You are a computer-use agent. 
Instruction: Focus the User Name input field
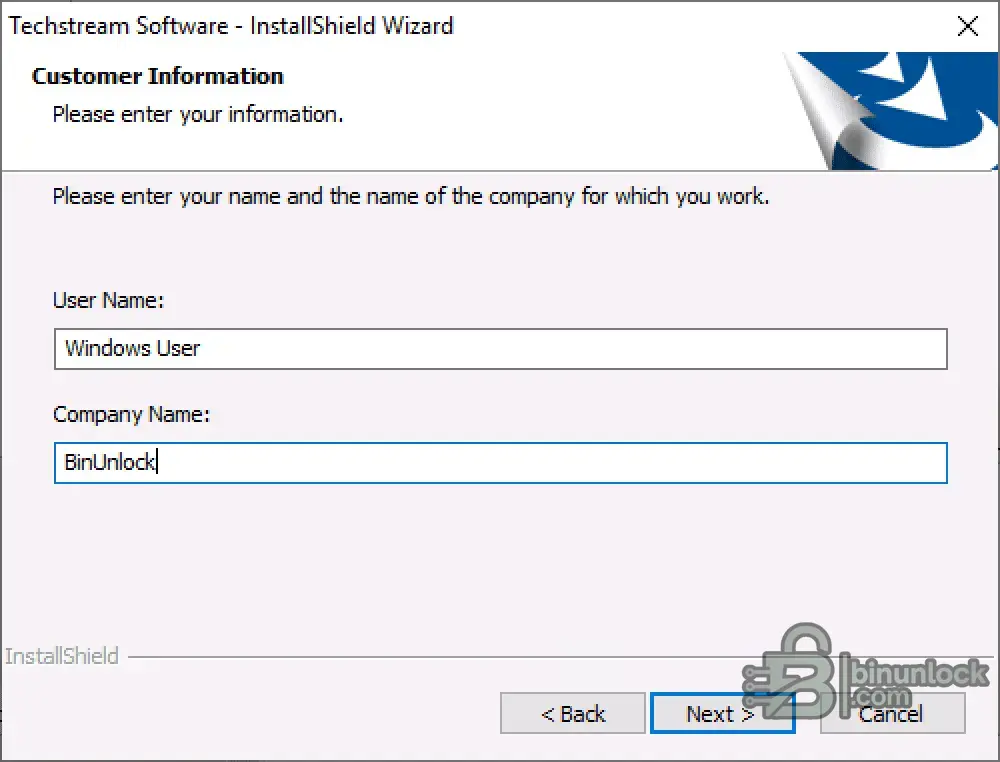pos(501,349)
